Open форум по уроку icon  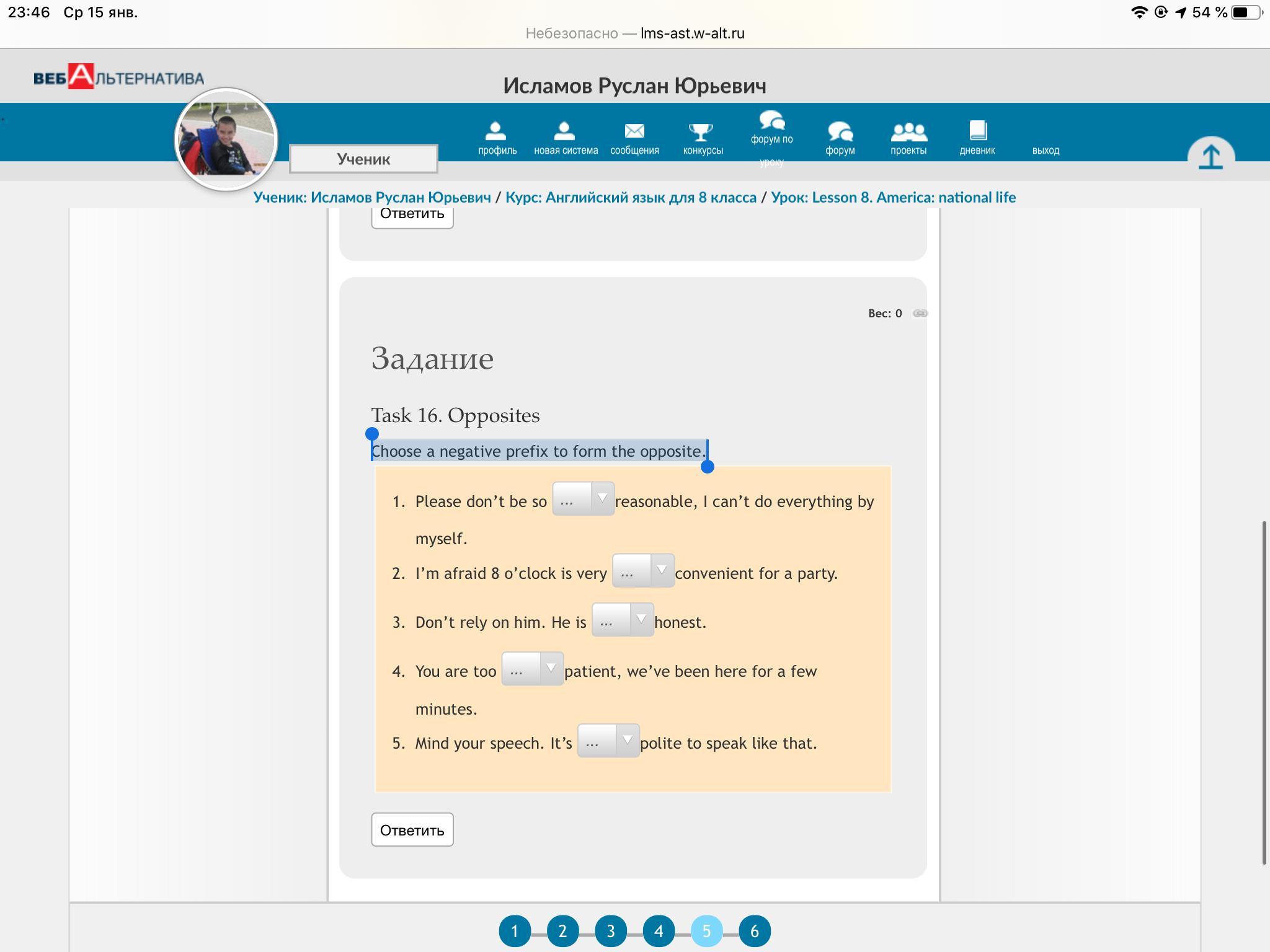pyautogui.click(x=771, y=120)
